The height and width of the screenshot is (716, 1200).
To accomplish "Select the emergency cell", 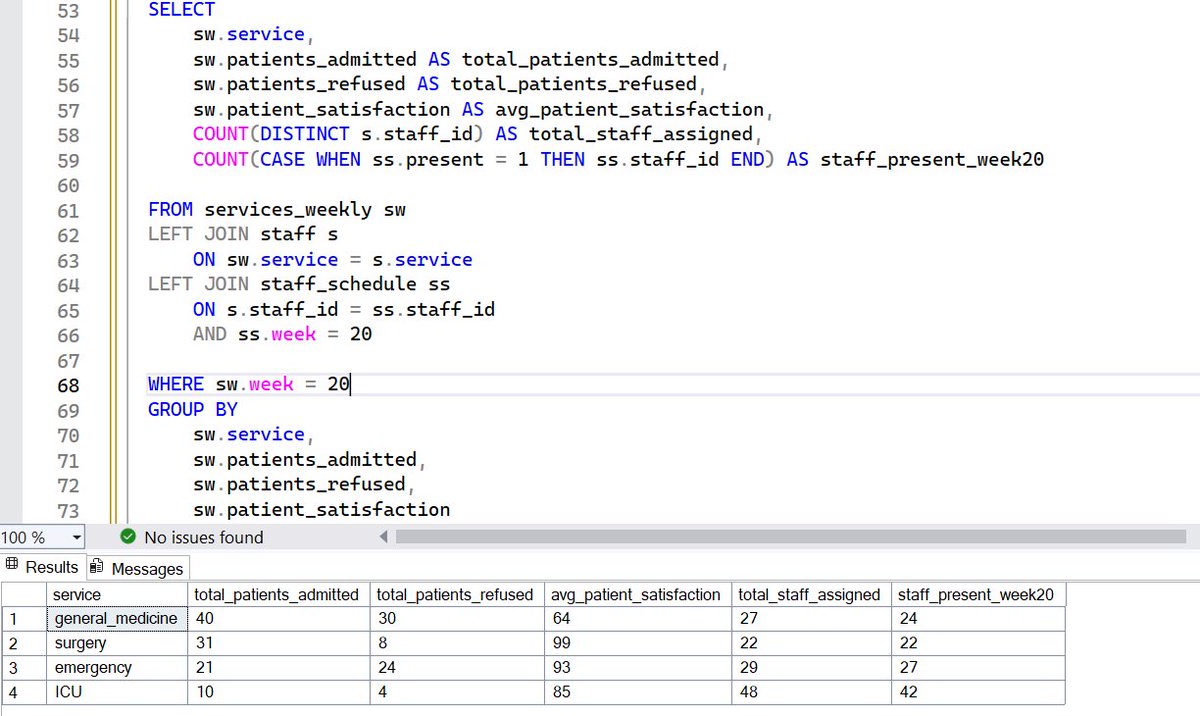I will pos(117,667).
